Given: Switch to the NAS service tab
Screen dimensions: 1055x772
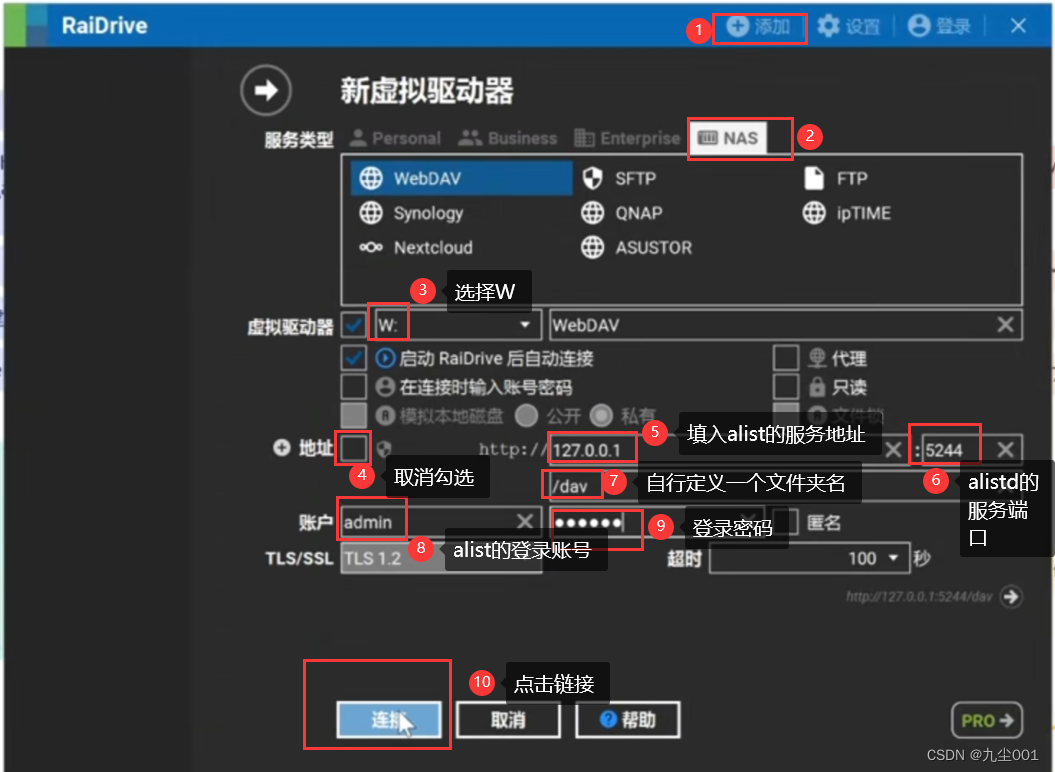Looking at the screenshot, I should coord(728,138).
